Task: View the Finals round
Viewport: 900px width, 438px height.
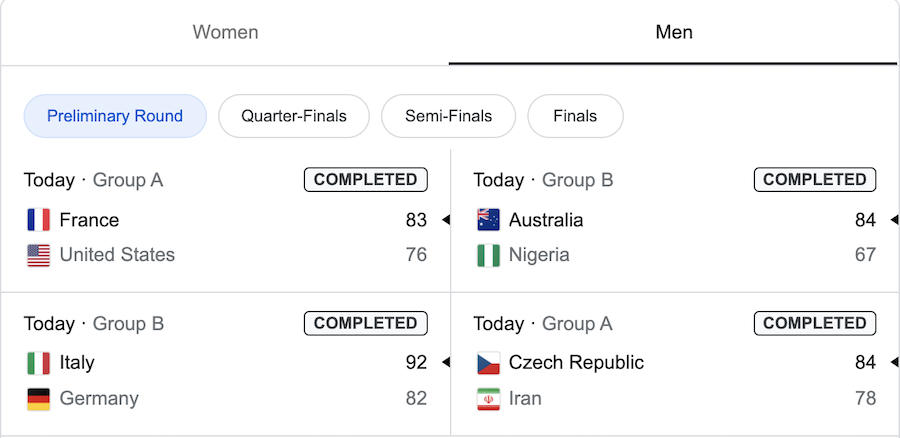Action: [x=575, y=116]
